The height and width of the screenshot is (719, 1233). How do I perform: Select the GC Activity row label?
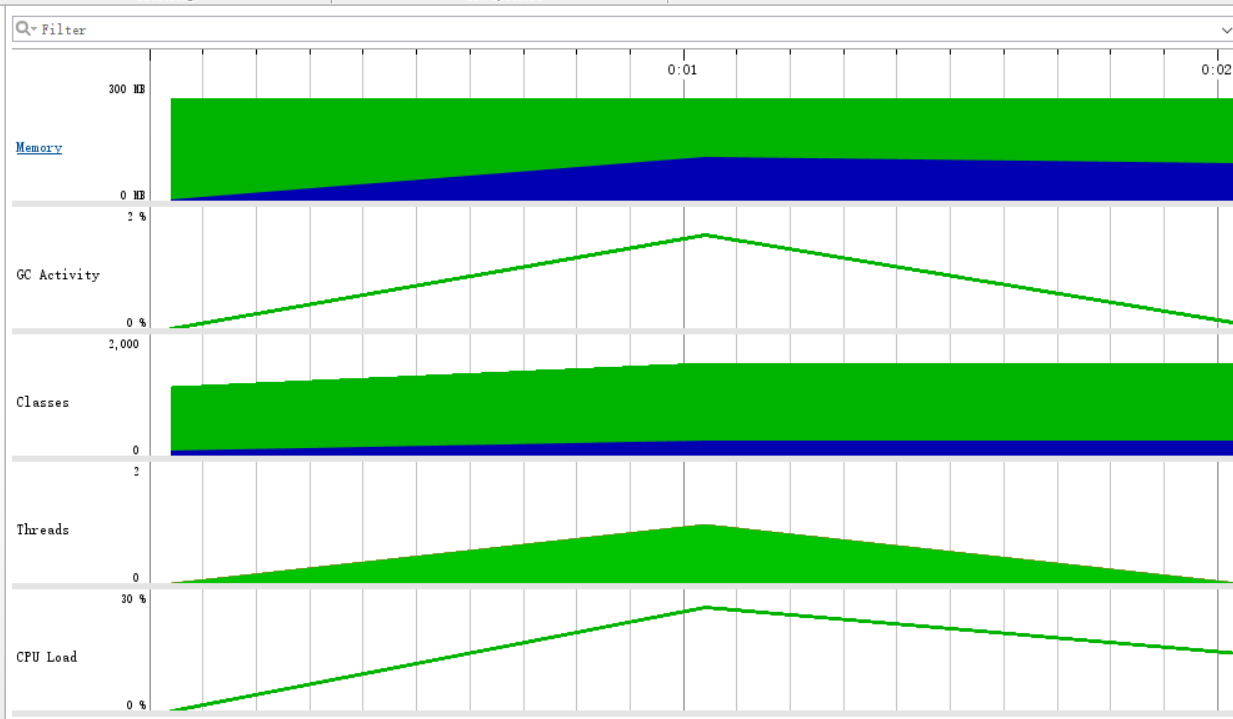pos(58,275)
